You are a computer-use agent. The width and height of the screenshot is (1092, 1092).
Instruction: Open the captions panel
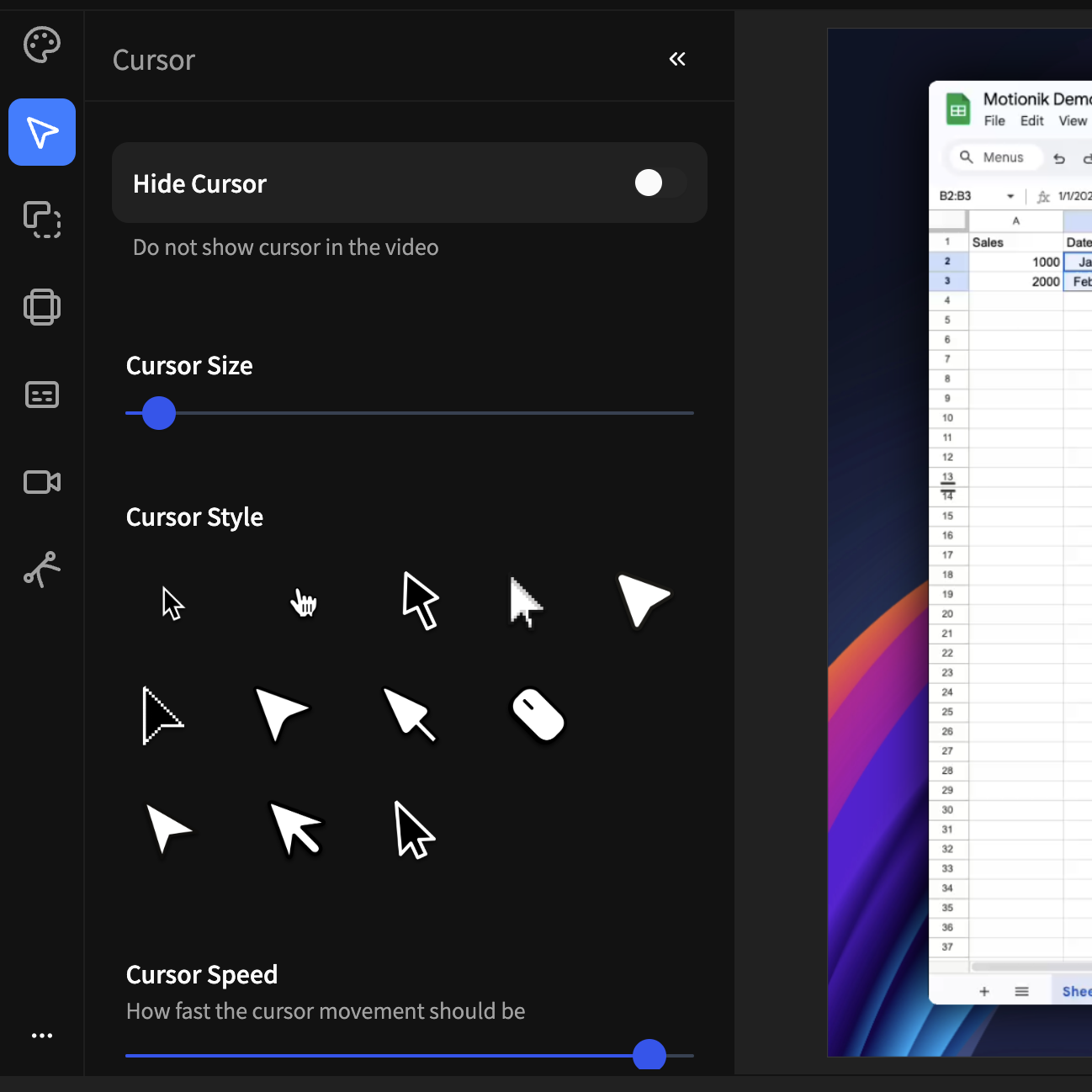pyautogui.click(x=41, y=395)
